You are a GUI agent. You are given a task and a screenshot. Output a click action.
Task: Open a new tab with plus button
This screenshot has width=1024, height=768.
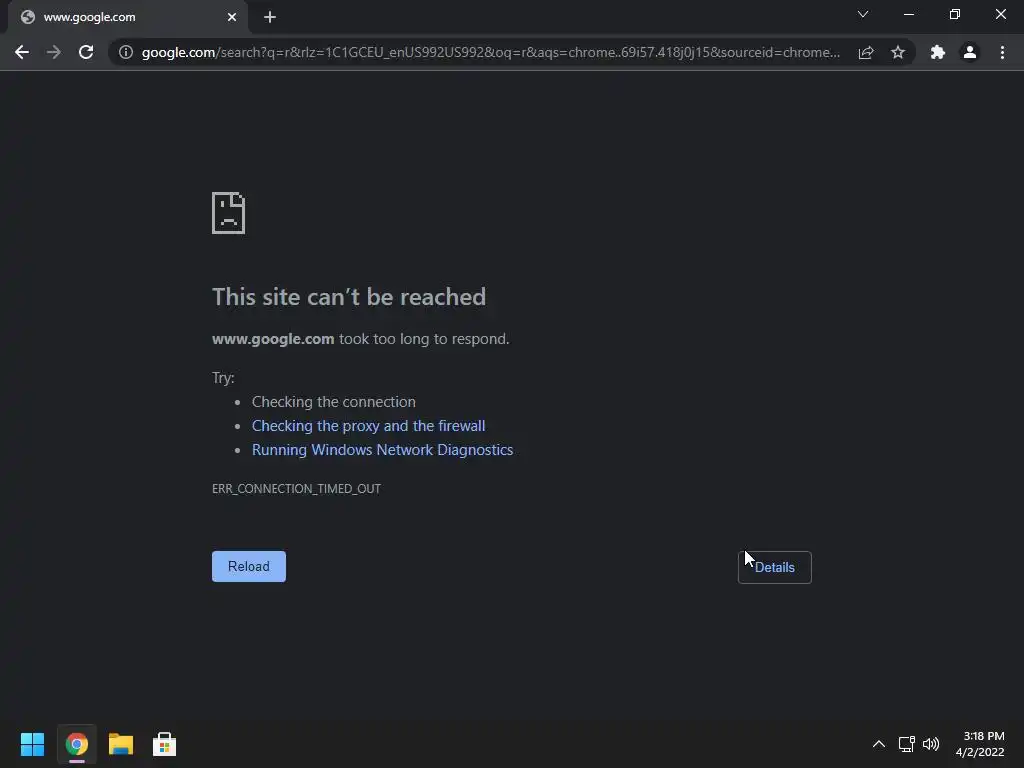(x=270, y=17)
